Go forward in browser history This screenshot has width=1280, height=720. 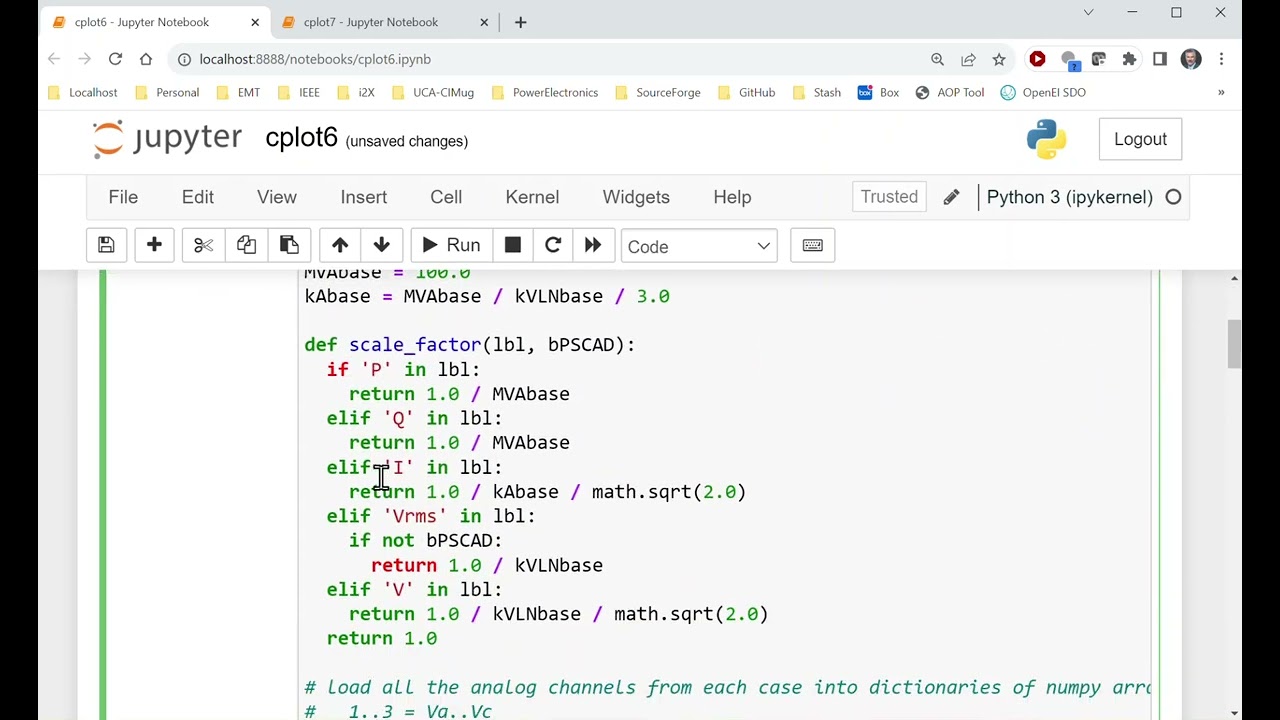tap(85, 59)
